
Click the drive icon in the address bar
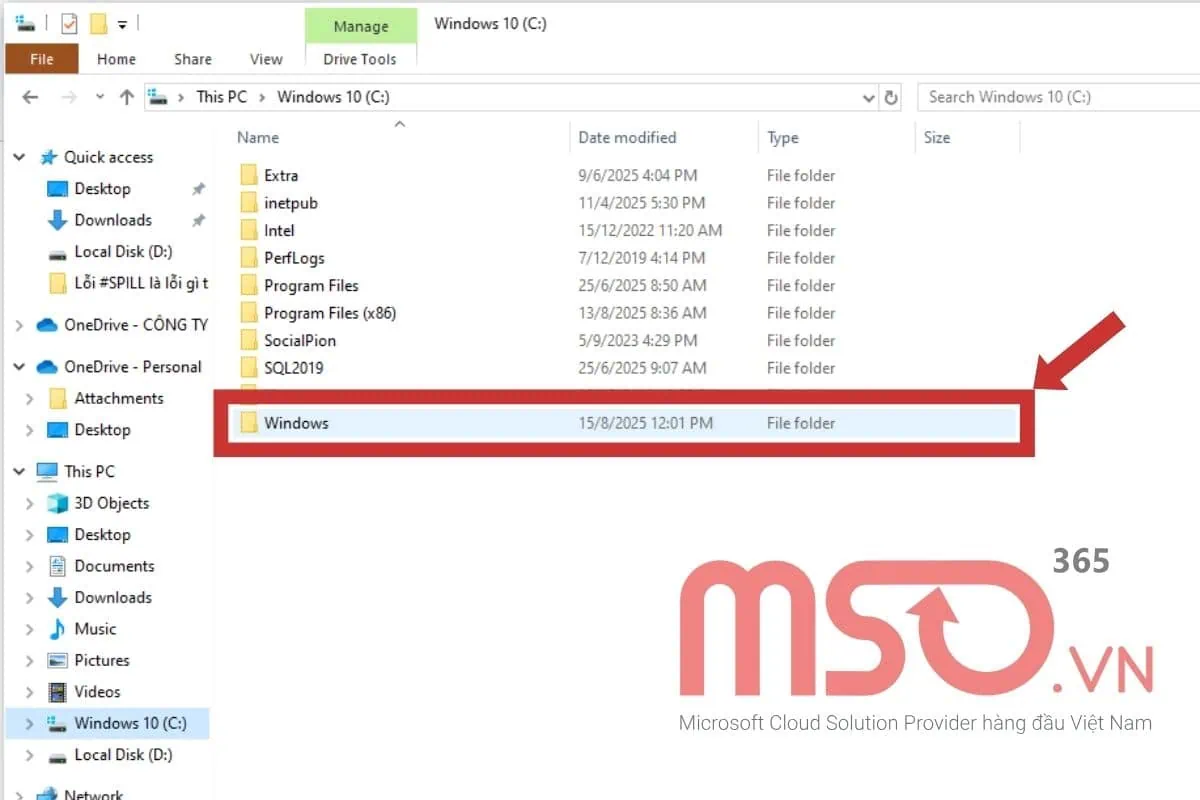[x=158, y=96]
